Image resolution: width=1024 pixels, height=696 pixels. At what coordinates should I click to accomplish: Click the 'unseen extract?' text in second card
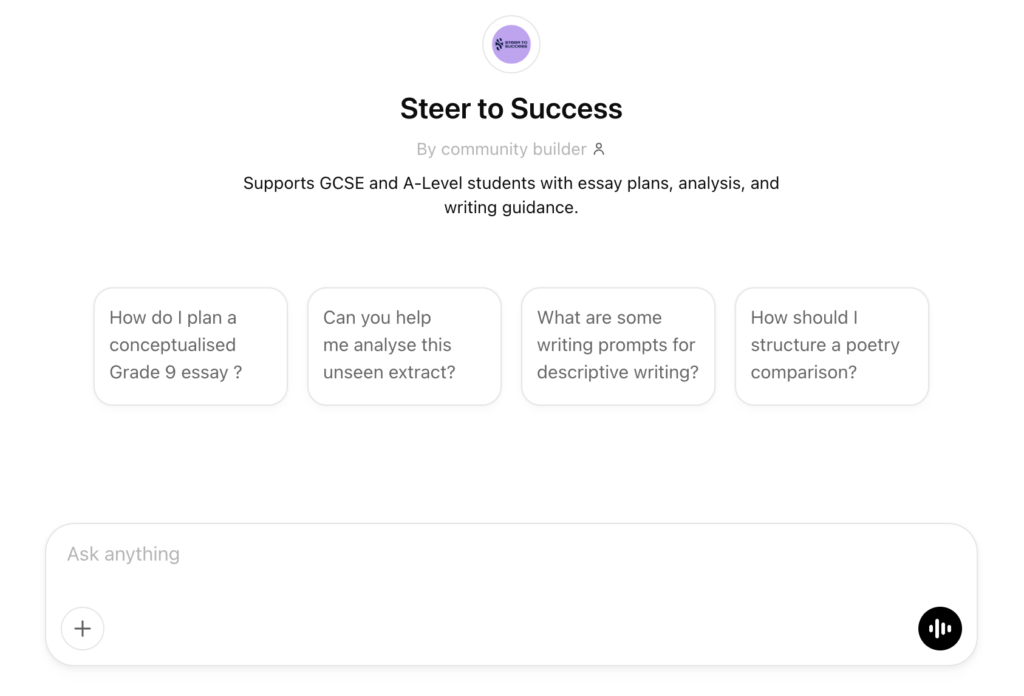389,372
